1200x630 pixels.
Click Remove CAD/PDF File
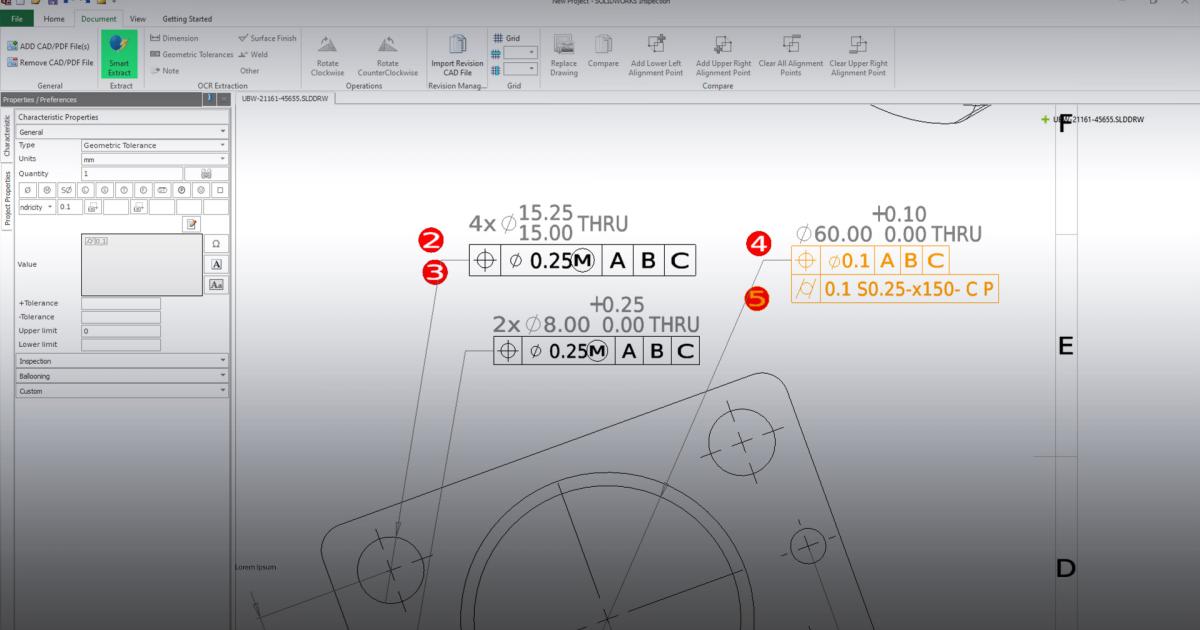[x=50, y=62]
